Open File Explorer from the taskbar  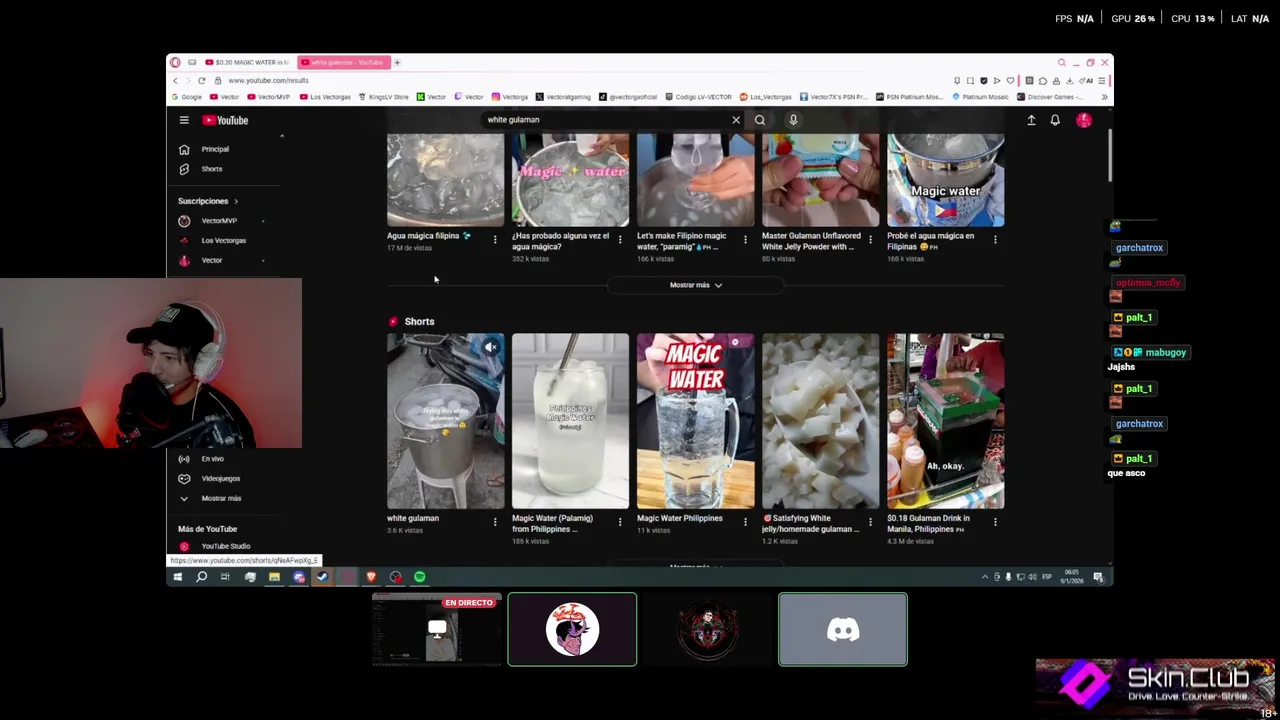click(274, 577)
